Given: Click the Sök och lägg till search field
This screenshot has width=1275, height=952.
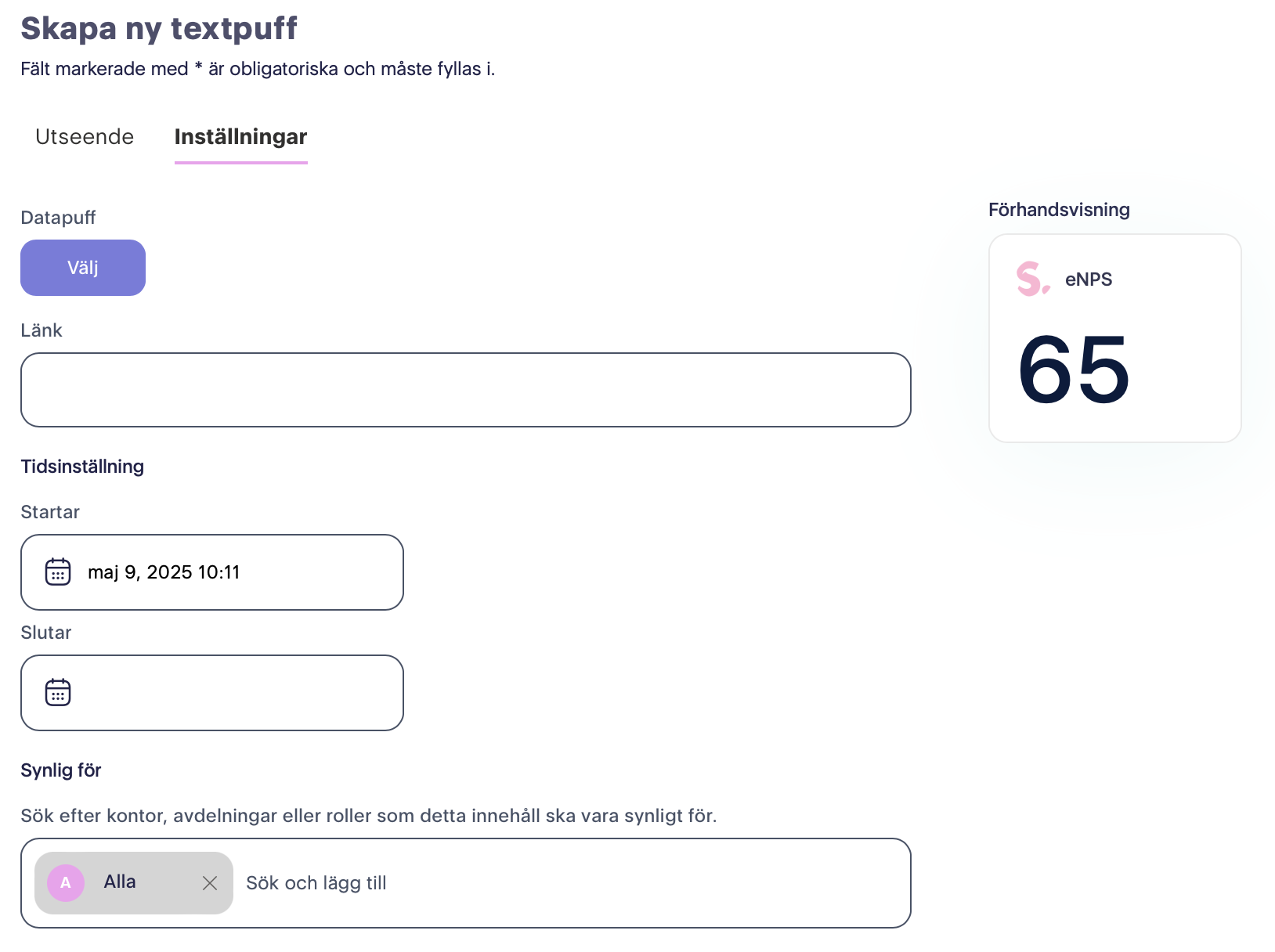Looking at the screenshot, I should pyautogui.click(x=572, y=883).
